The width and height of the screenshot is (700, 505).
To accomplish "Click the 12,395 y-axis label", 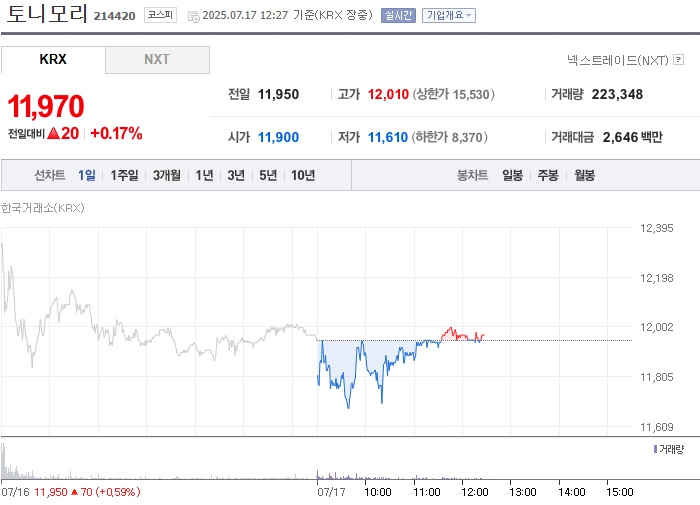I will [656, 228].
